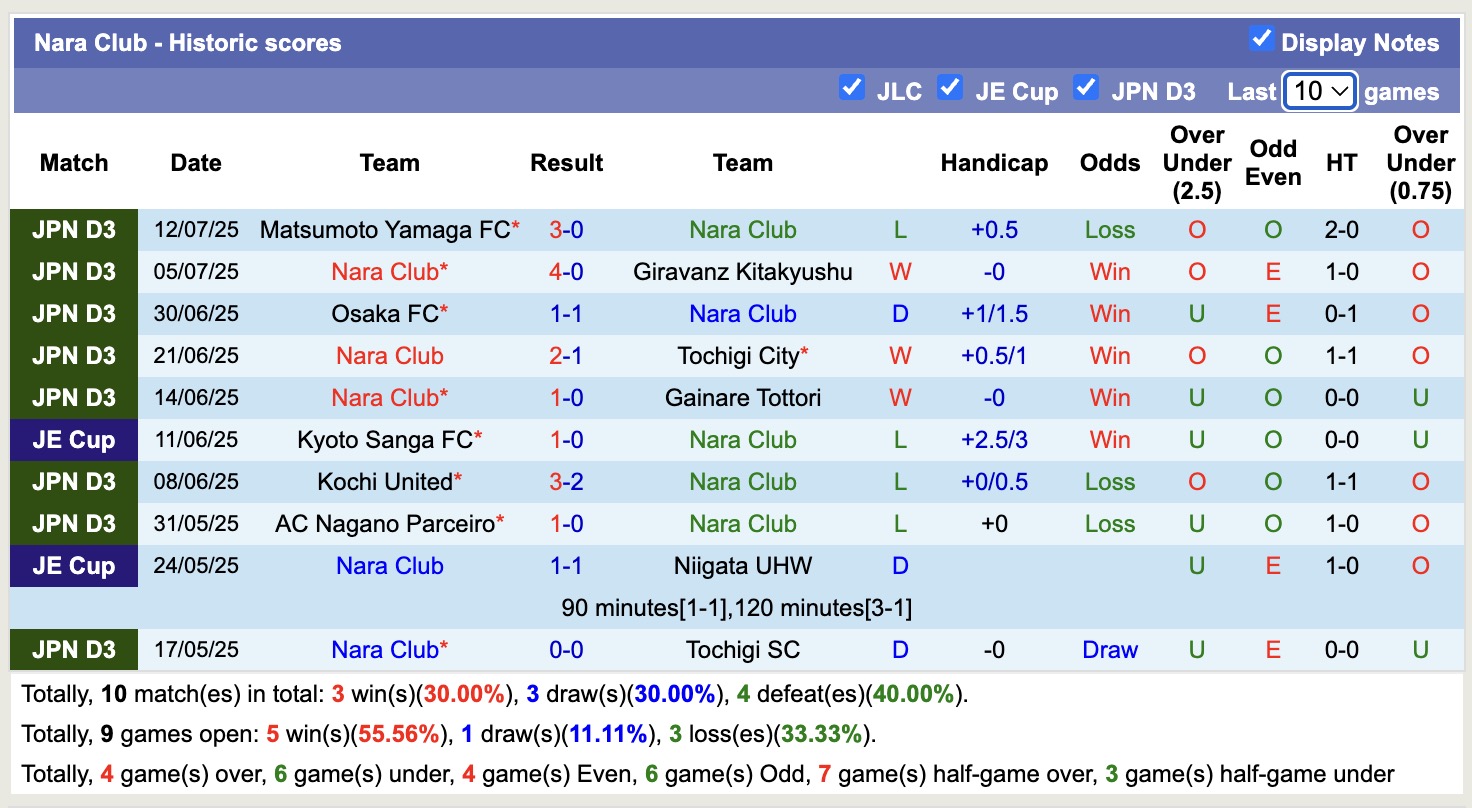1472x808 pixels.
Task: Click the Niigata UHW team name
Action: (x=743, y=566)
